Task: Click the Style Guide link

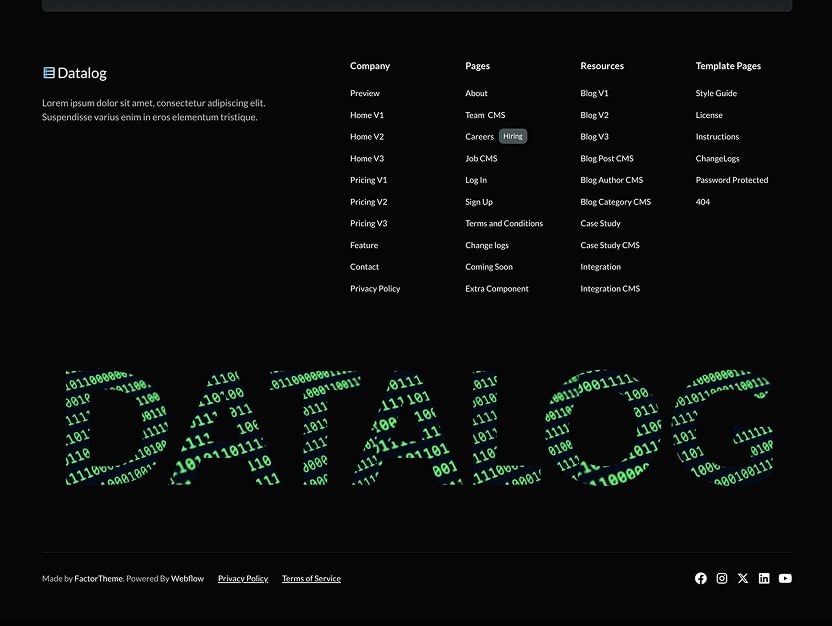Action: pyautogui.click(x=715, y=93)
